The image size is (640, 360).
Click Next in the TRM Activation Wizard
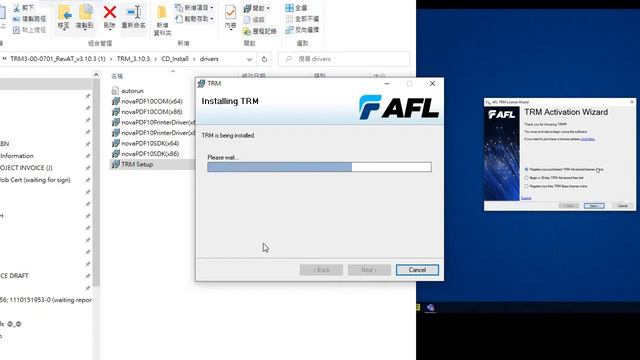tap(594, 206)
